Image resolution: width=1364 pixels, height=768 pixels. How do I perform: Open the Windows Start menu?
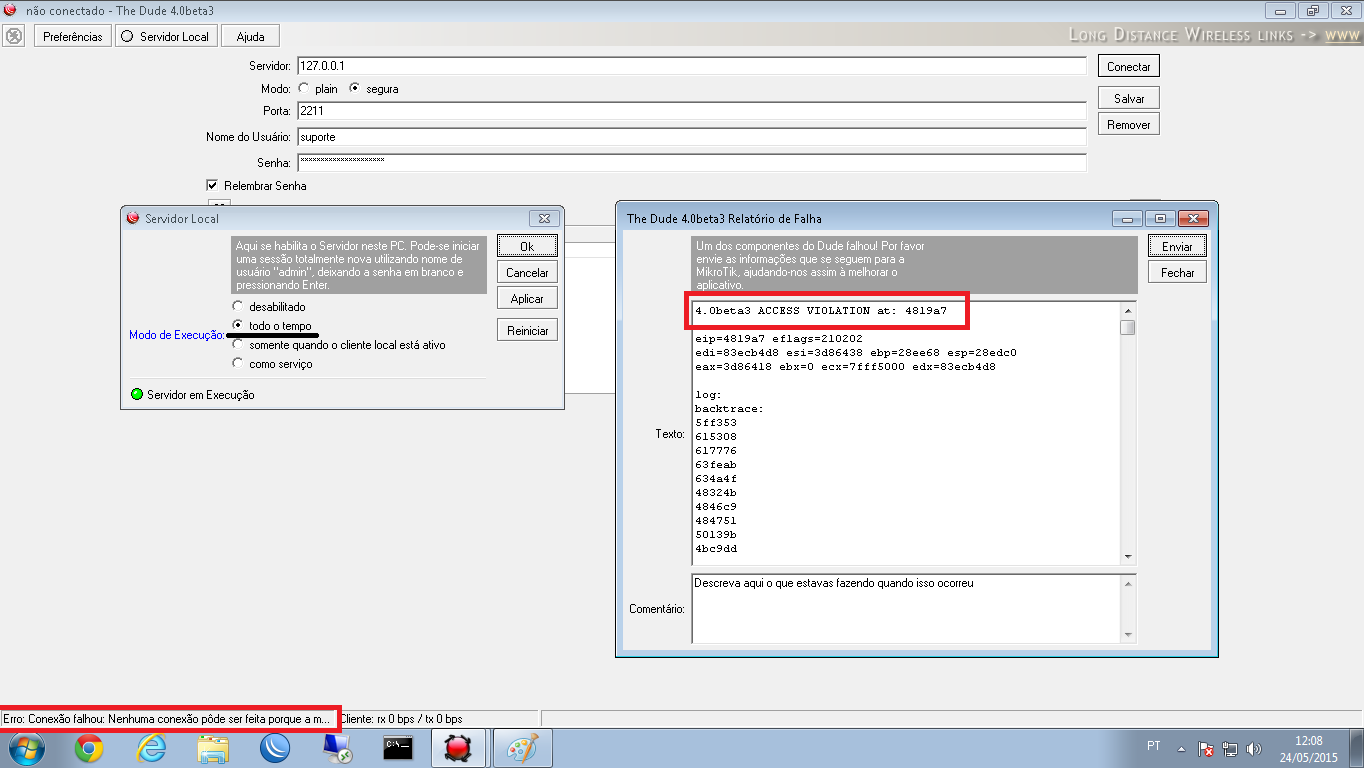(x=25, y=748)
